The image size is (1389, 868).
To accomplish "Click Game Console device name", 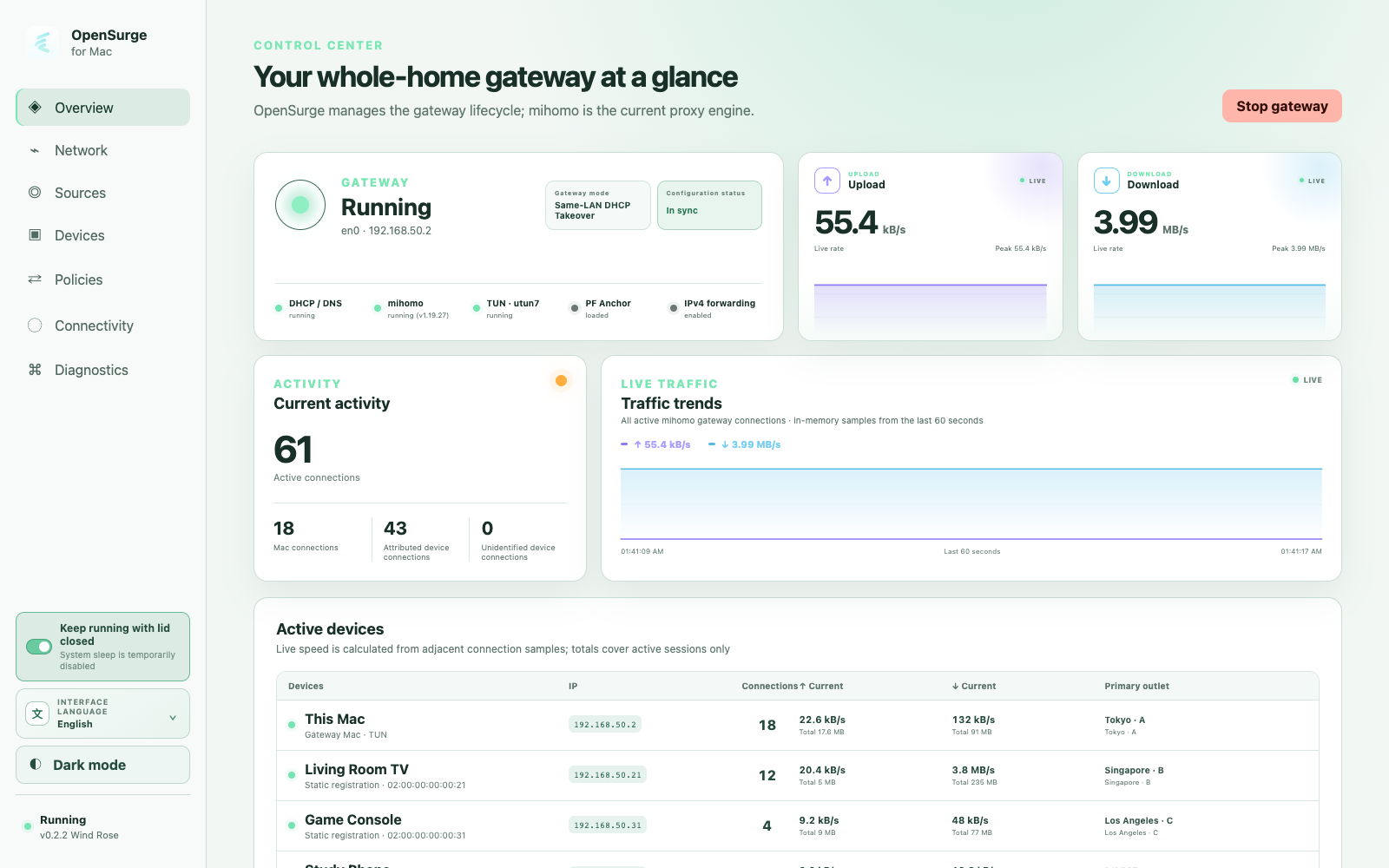I will click(353, 819).
